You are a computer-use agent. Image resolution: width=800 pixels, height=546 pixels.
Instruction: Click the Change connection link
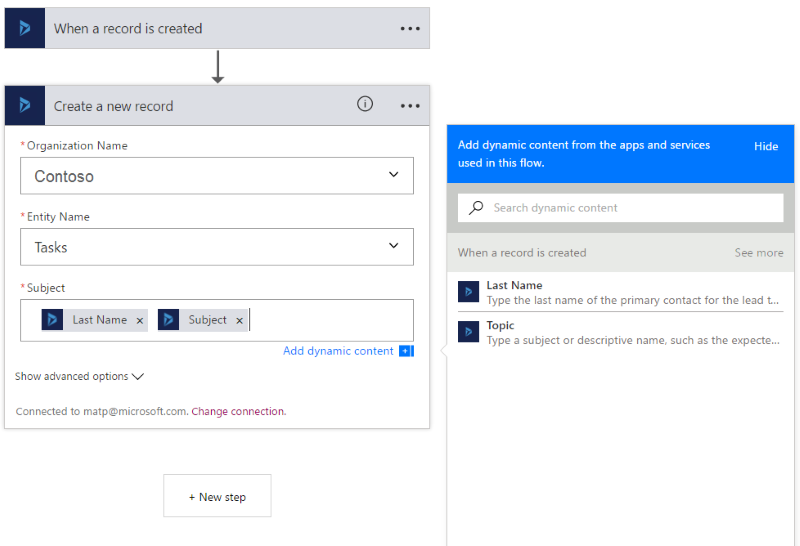(x=238, y=411)
